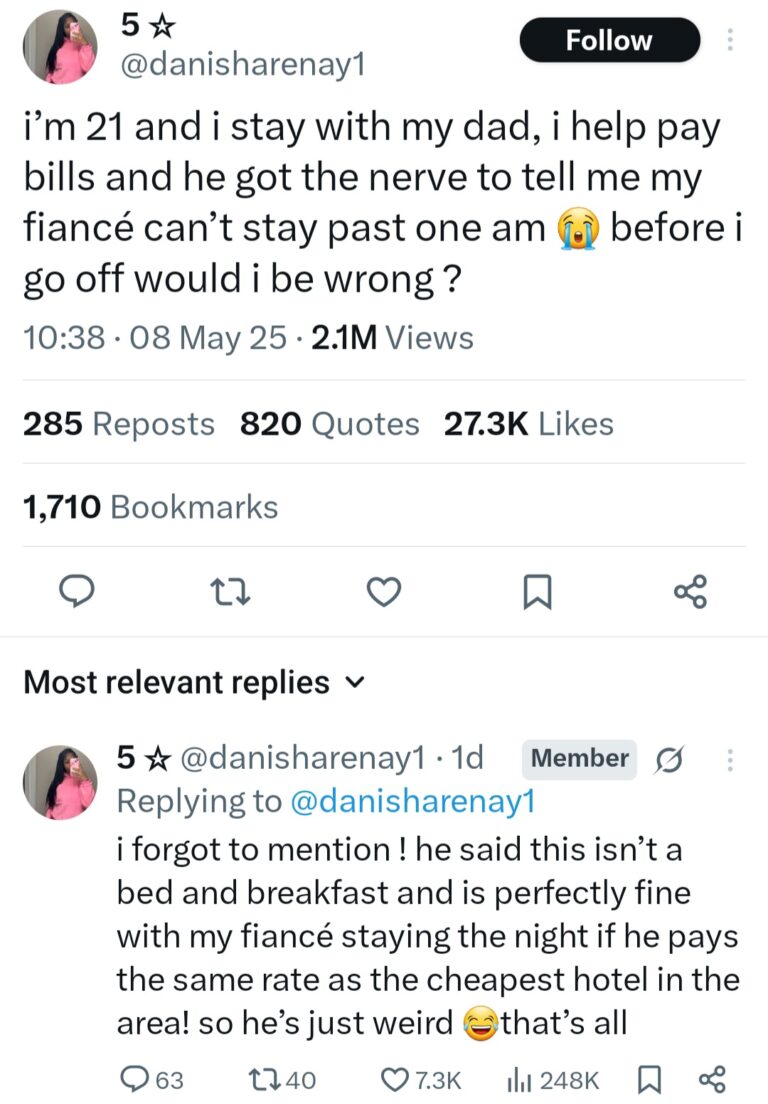Share the reply post
The height and width of the screenshot is (1104, 768).
click(711, 1079)
